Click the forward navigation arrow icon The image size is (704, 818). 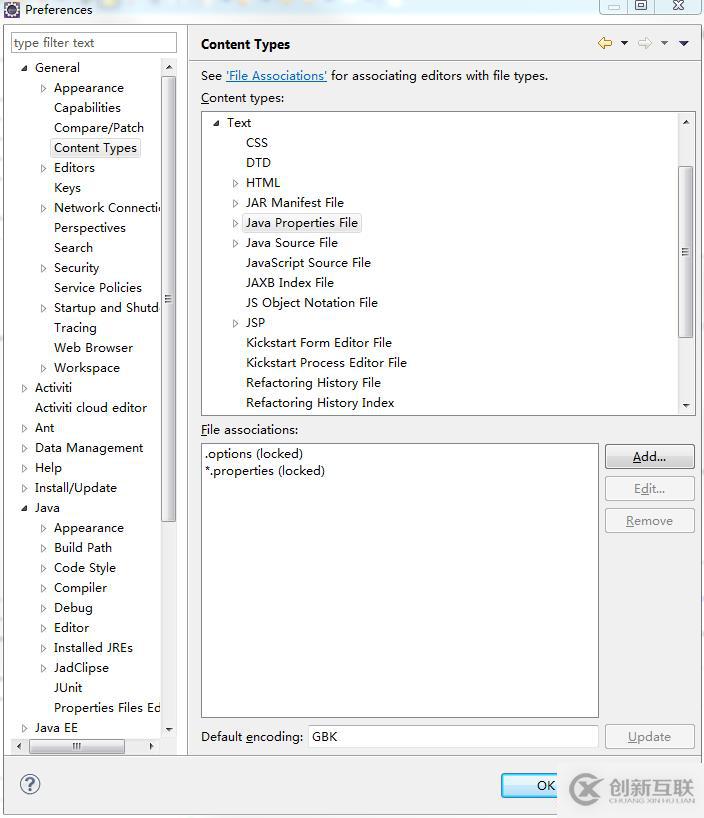click(645, 43)
